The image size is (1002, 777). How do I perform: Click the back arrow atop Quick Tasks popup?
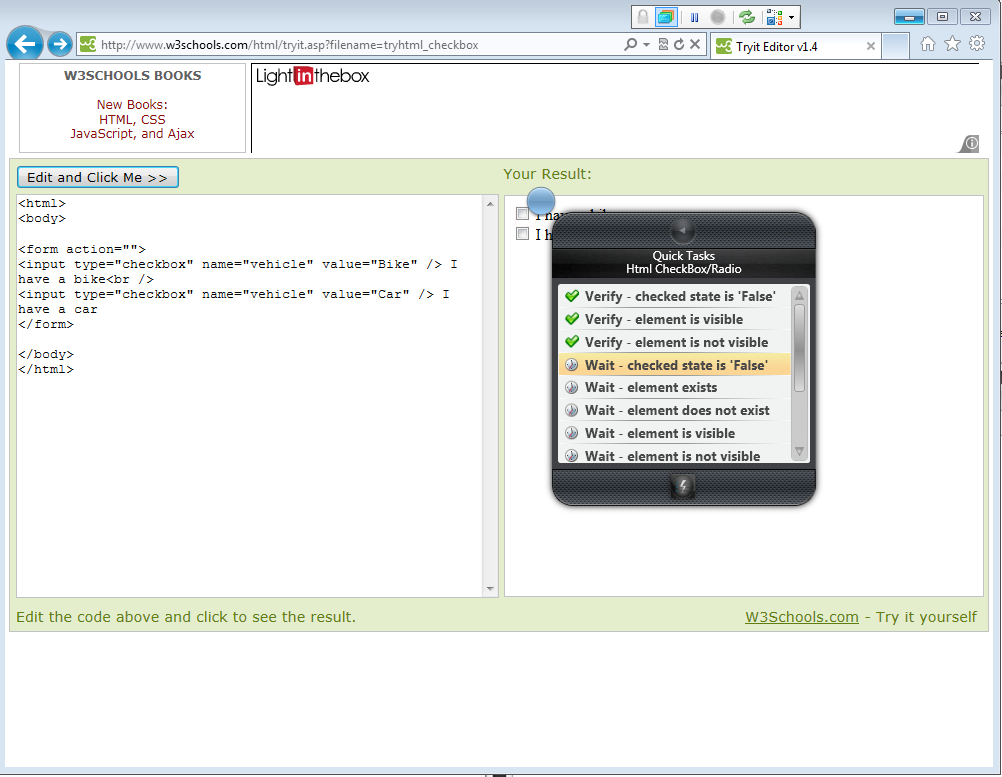(x=682, y=230)
